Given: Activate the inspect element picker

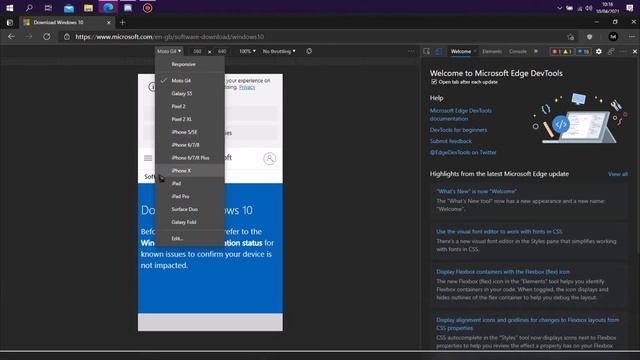Looking at the screenshot, I should tap(427, 51).
